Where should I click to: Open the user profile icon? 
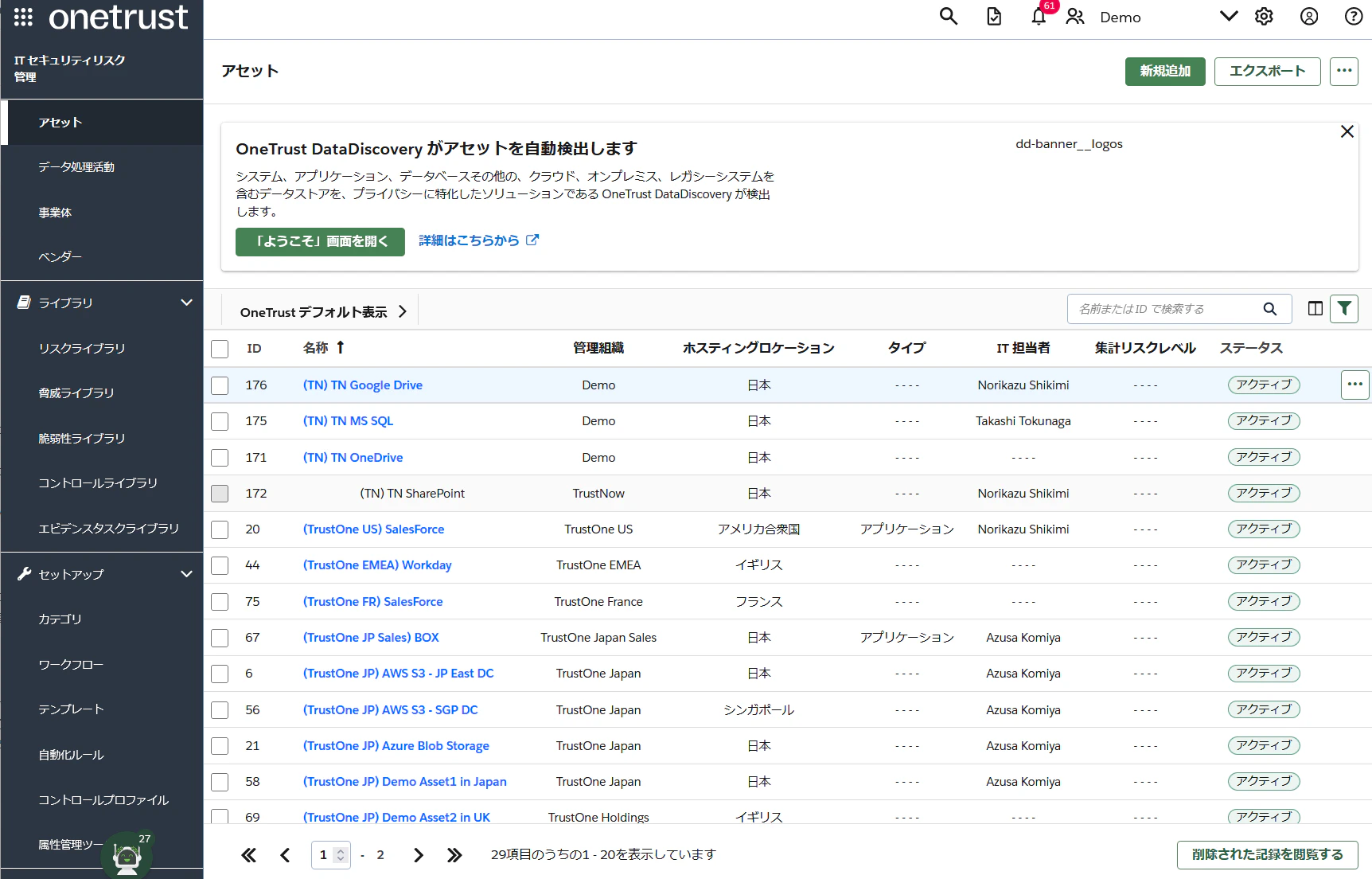click(x=1309, y=17)
